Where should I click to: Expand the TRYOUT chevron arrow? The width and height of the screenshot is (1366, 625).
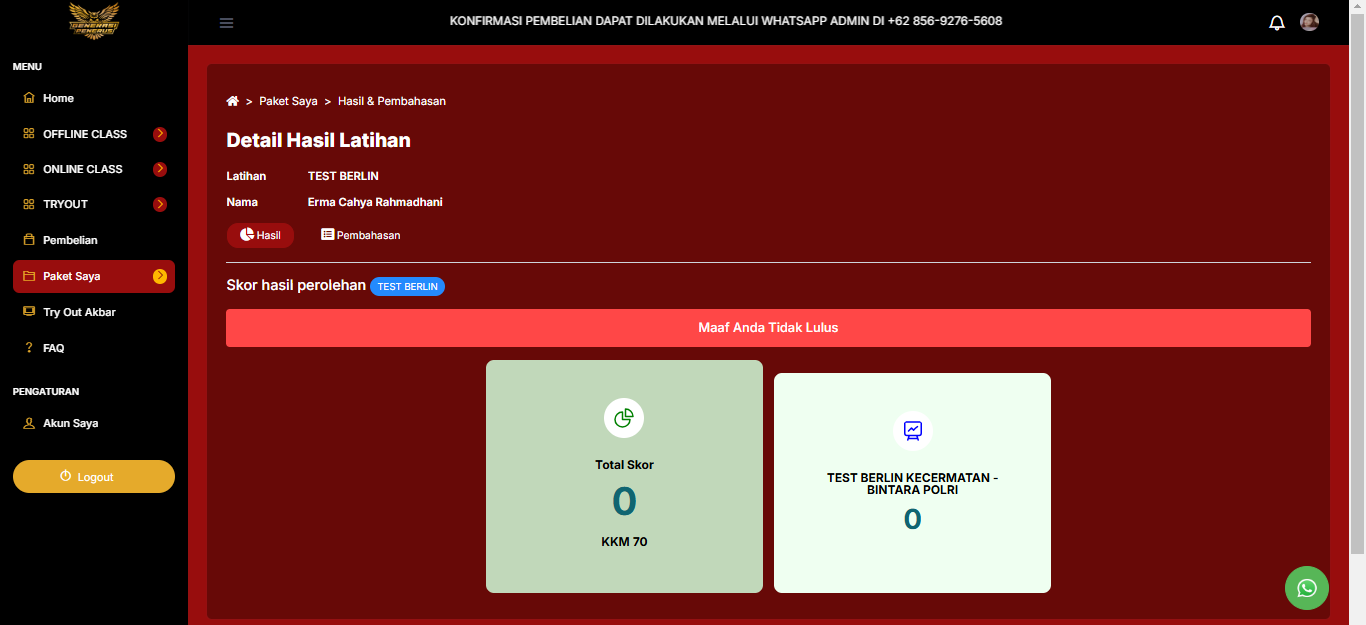[x=160, y=204]
